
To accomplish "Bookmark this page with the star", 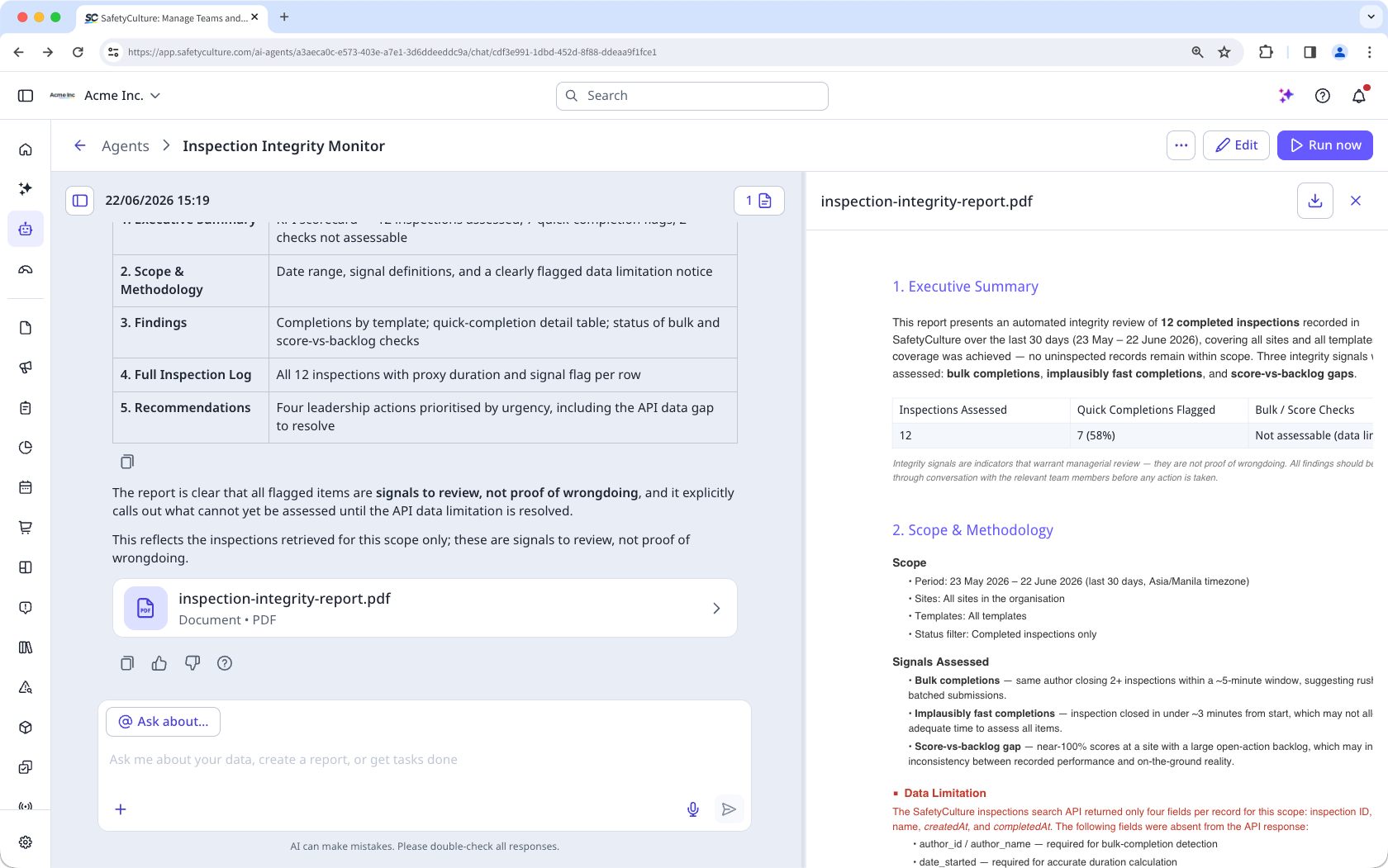I will (x=1224, y=52).
